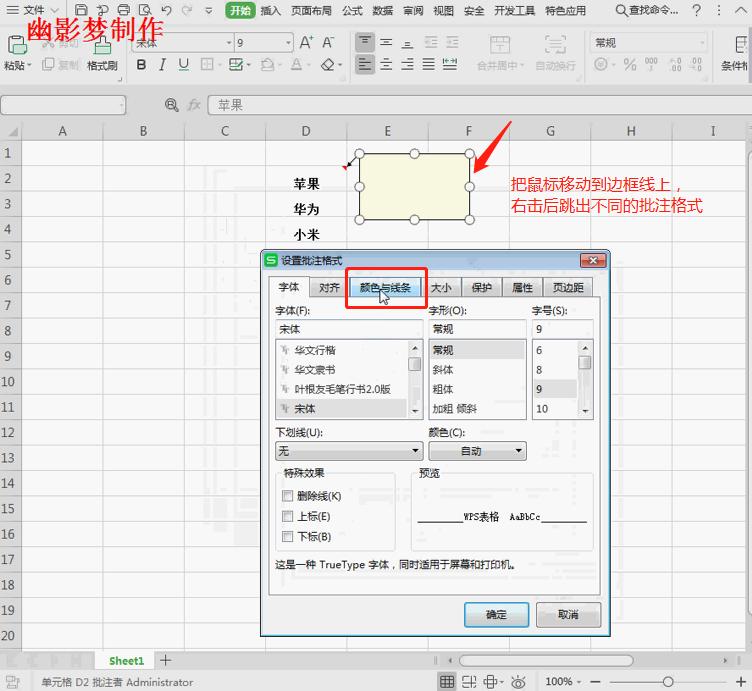This screenshot has height=691, width=752.
Task: Click the percent style icon
Action: coord(630,64)
